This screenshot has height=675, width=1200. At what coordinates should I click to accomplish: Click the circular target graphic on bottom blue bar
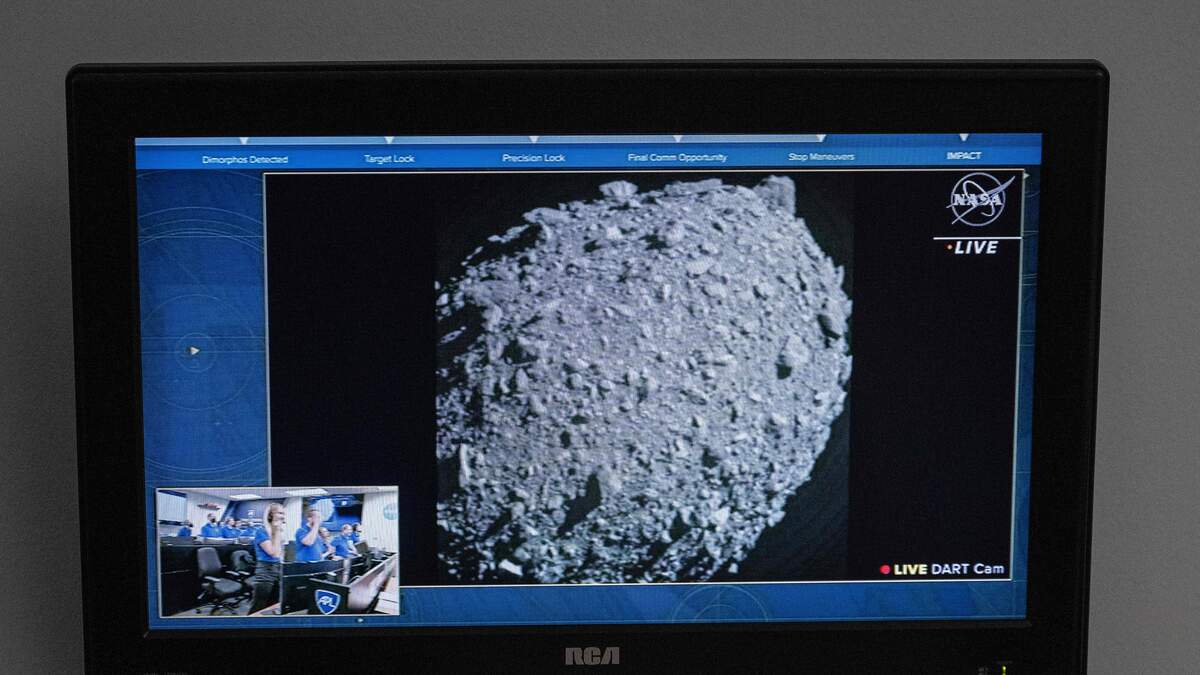pos(719,603)
